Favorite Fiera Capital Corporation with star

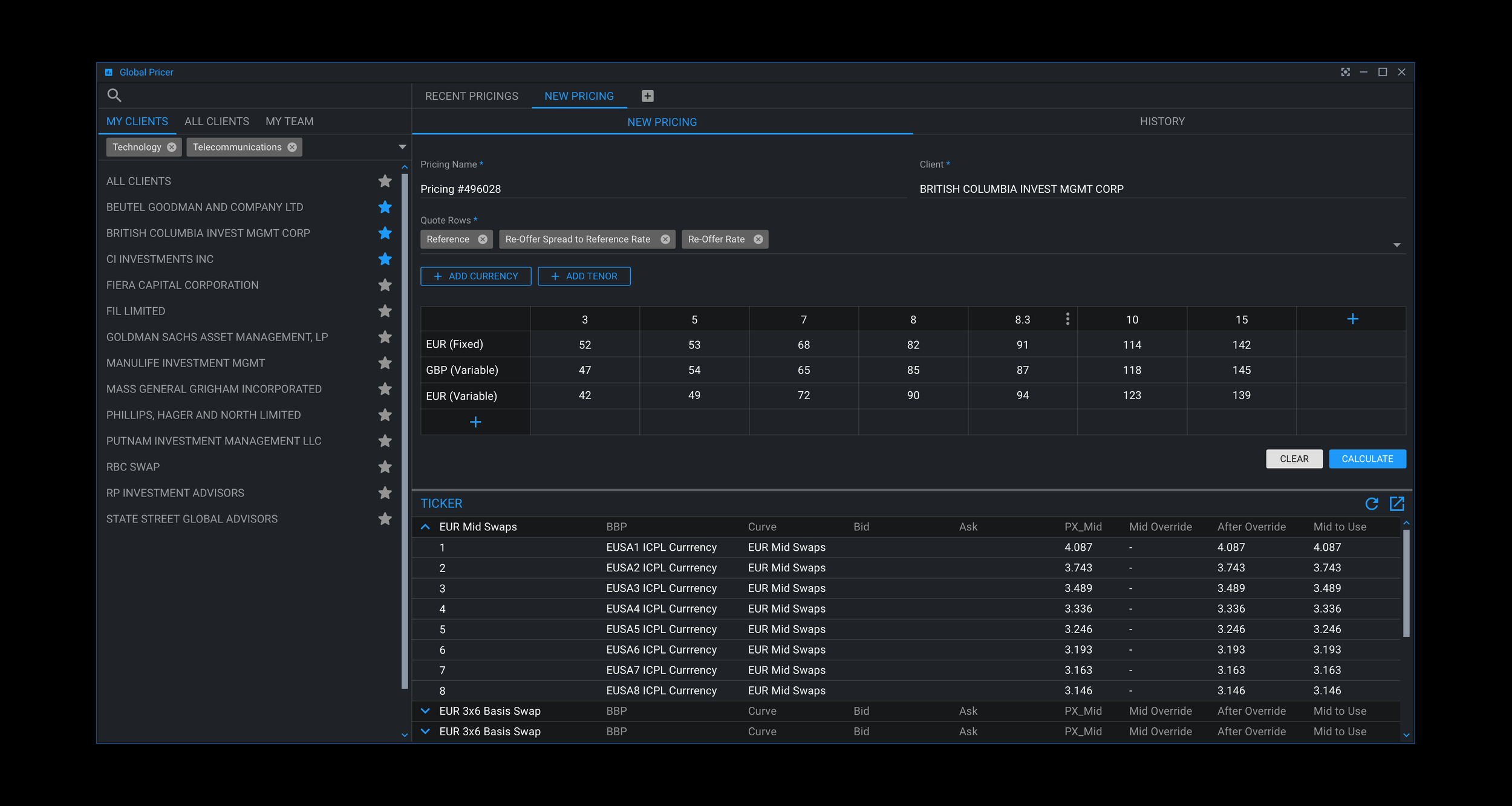coord(385,285)
